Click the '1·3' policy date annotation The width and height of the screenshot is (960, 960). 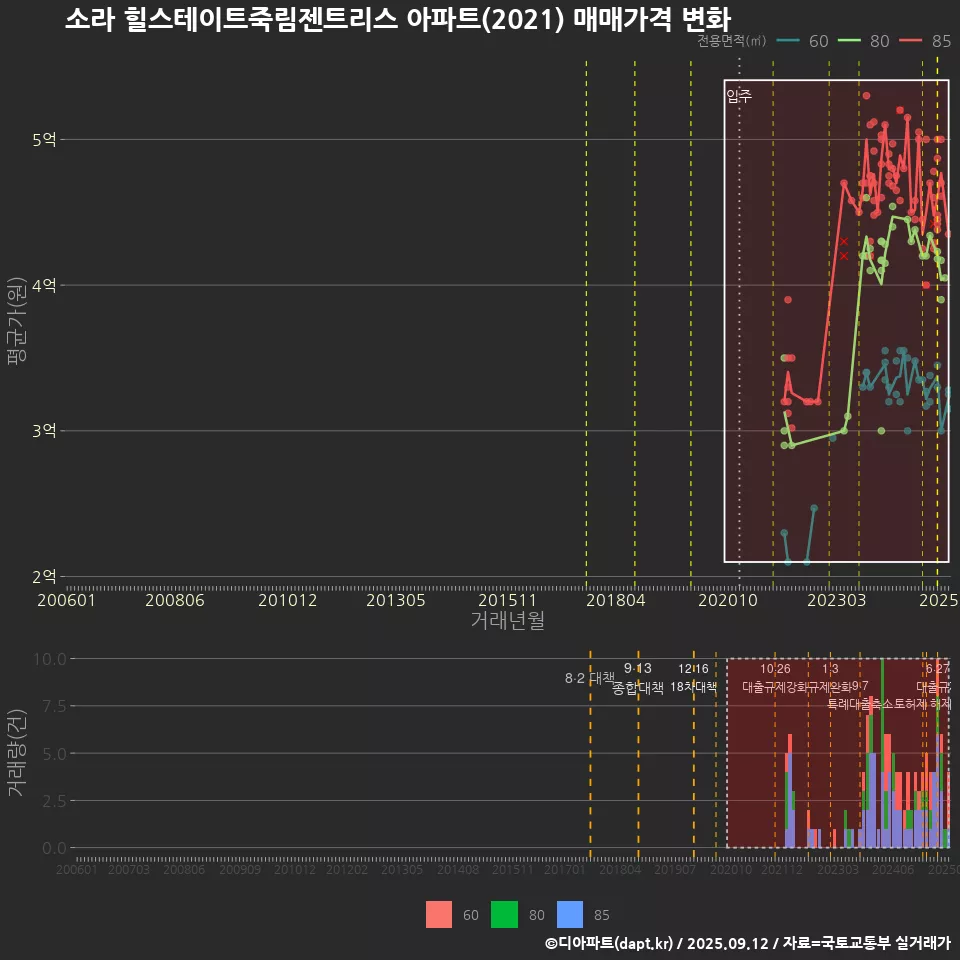click(x=830, y=669)
